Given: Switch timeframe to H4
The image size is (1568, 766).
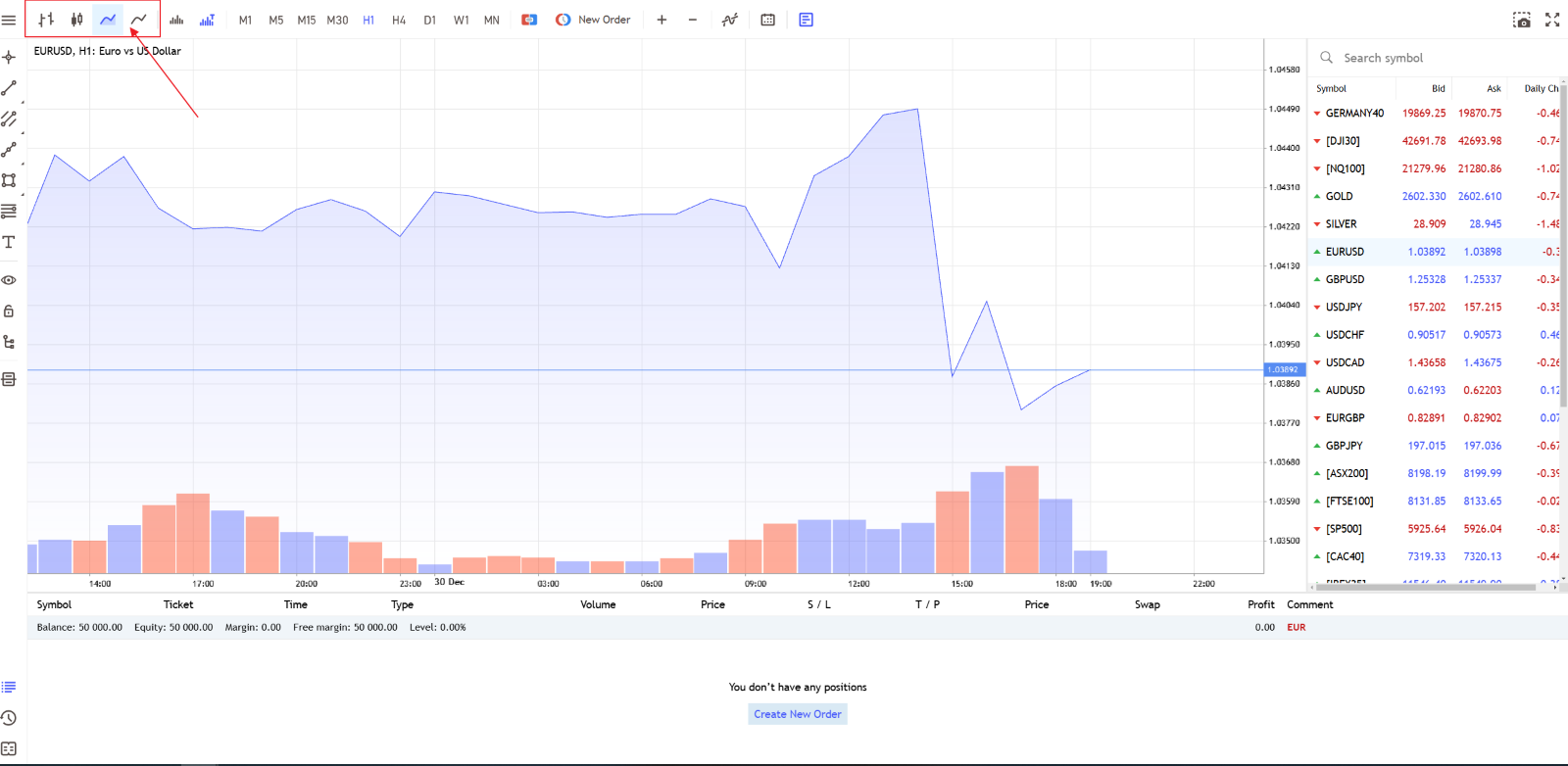Looking at the screenshot, I should pyautogui.click(x=399, y=20).
